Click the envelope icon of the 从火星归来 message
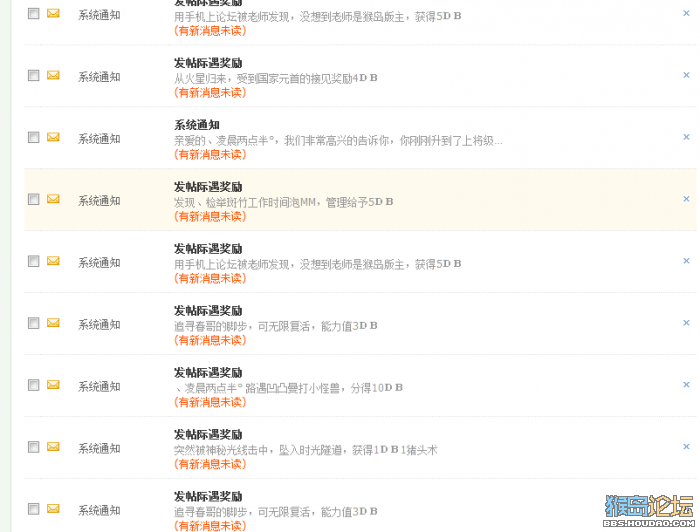The height and width of the screenshot is (532, 700). 53,75
